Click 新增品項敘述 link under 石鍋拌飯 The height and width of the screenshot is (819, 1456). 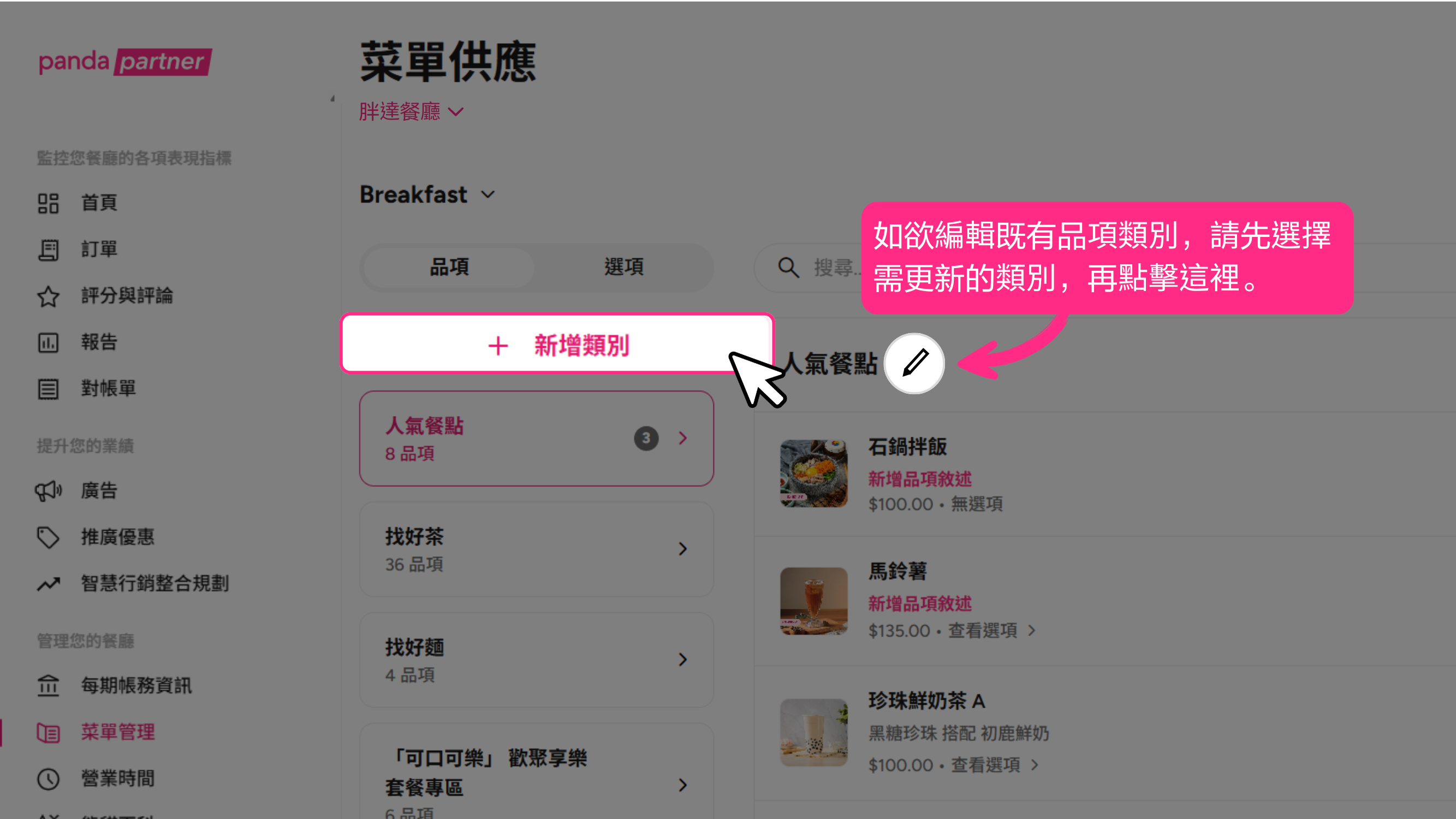pos(919,479)
